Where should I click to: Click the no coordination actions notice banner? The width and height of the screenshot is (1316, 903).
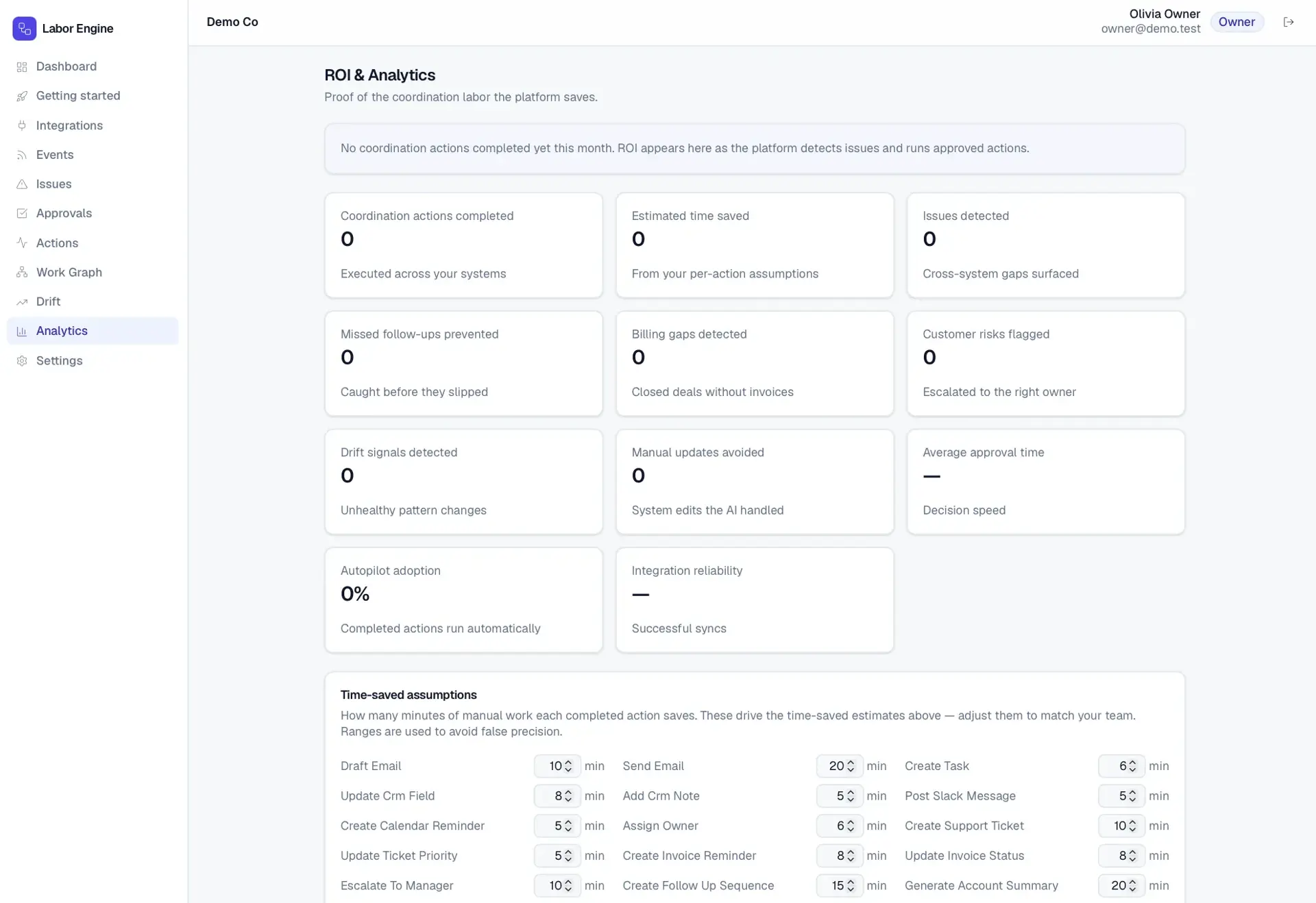755,149
